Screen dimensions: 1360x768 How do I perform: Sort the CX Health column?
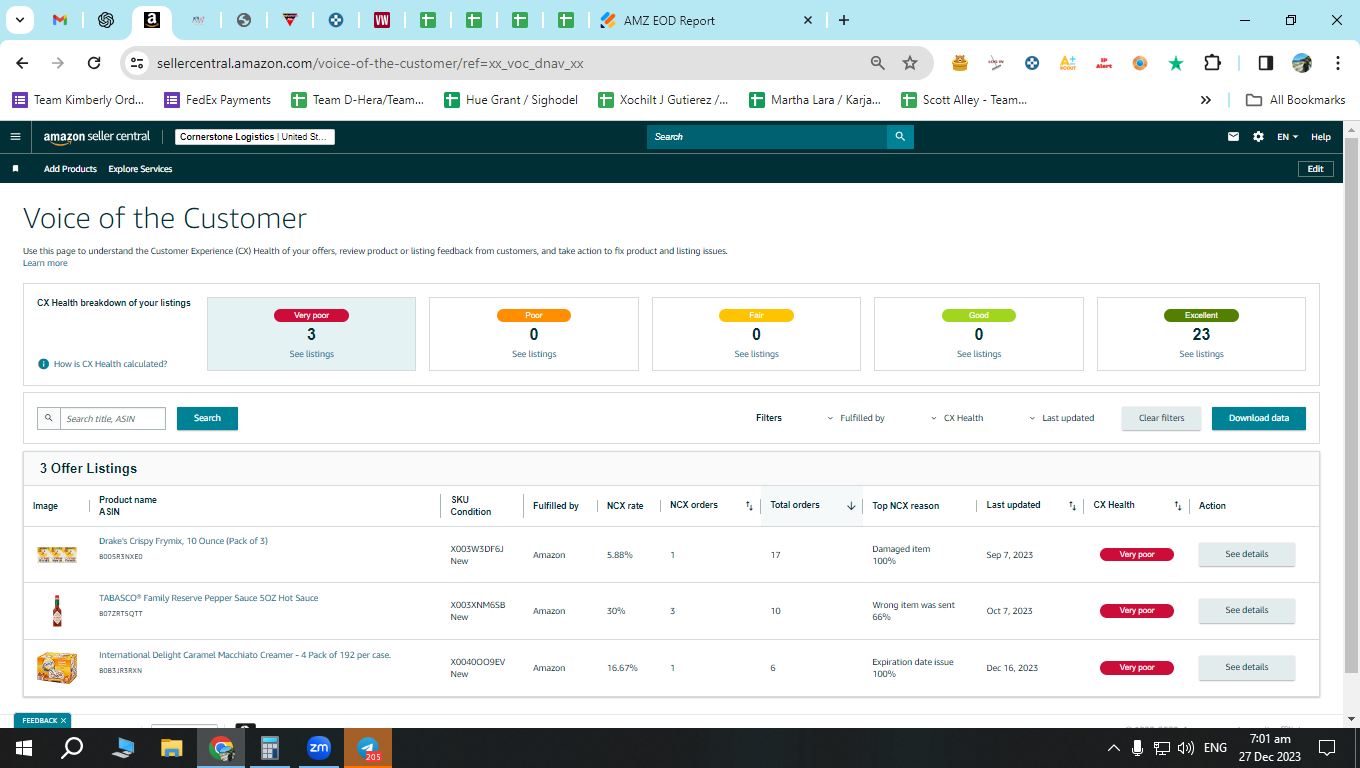point(1178,506)
